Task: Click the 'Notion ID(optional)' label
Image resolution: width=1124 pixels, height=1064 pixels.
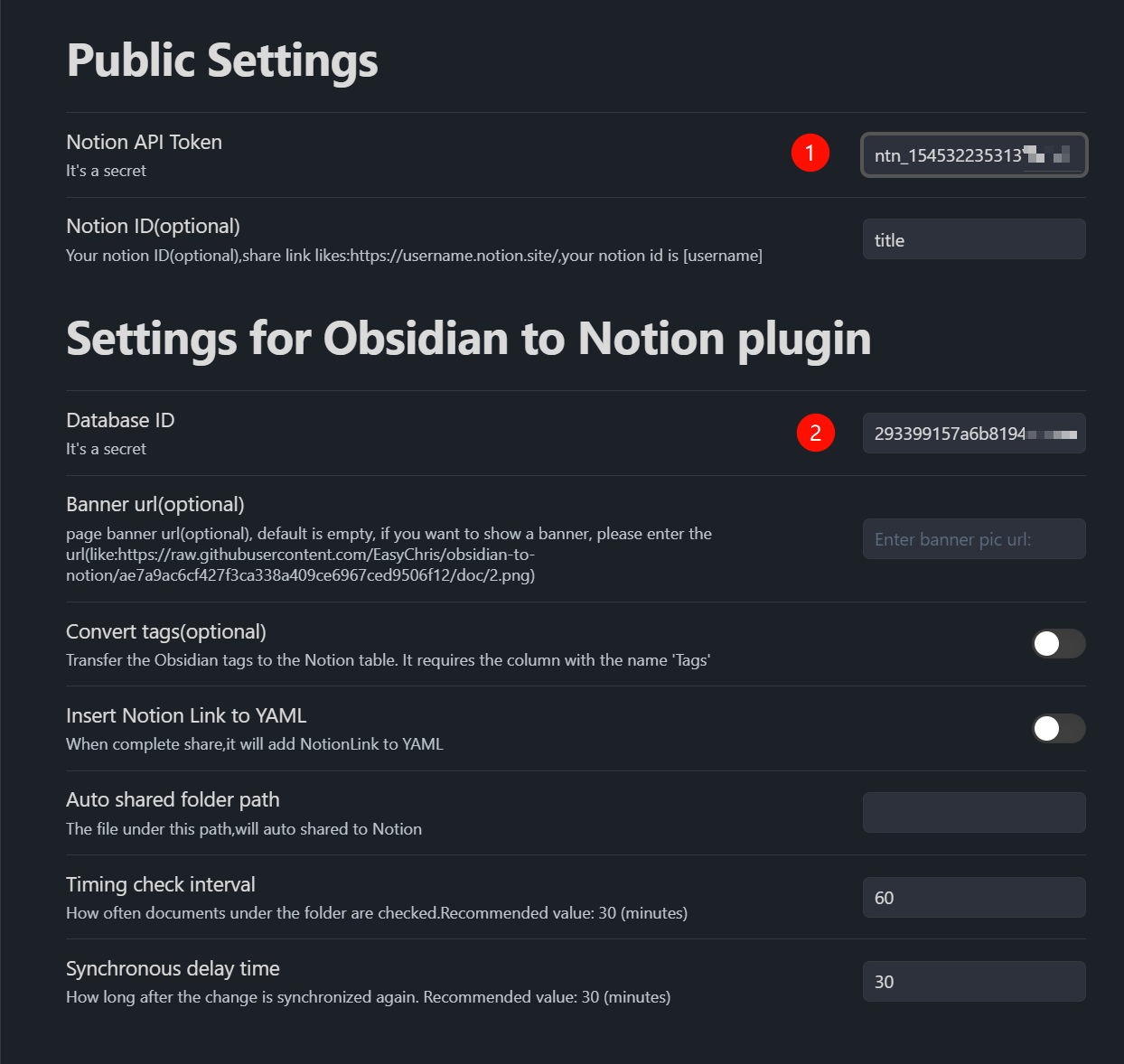Action: click(153, 227)
